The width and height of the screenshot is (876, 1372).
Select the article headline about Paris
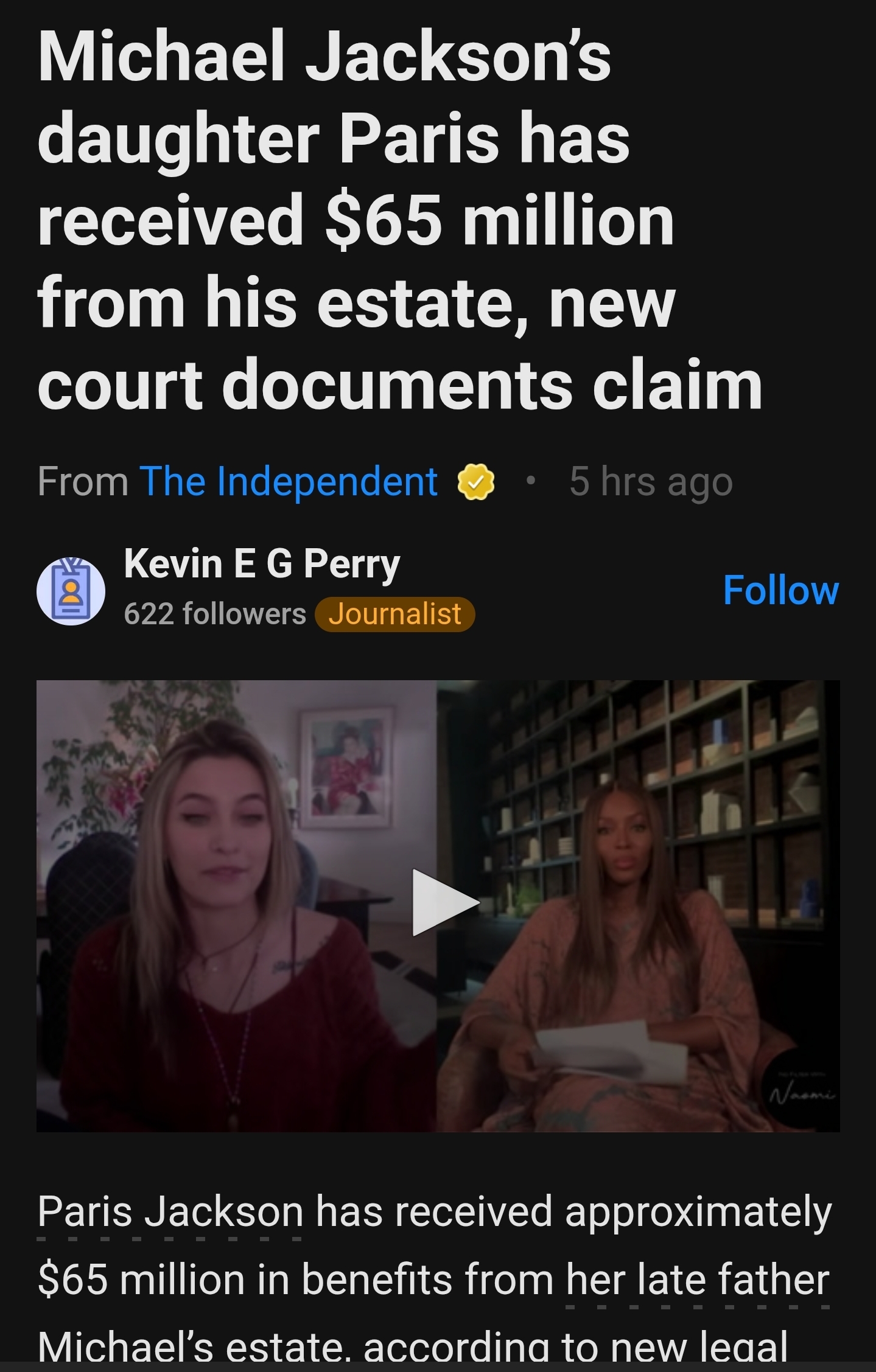400,220
